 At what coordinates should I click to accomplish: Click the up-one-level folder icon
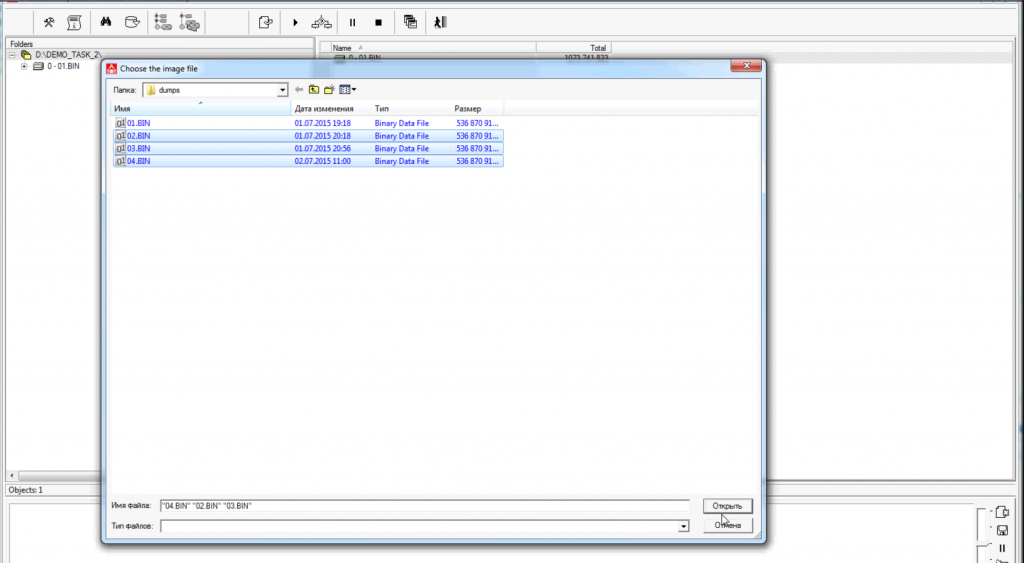(x=313, y=90)
